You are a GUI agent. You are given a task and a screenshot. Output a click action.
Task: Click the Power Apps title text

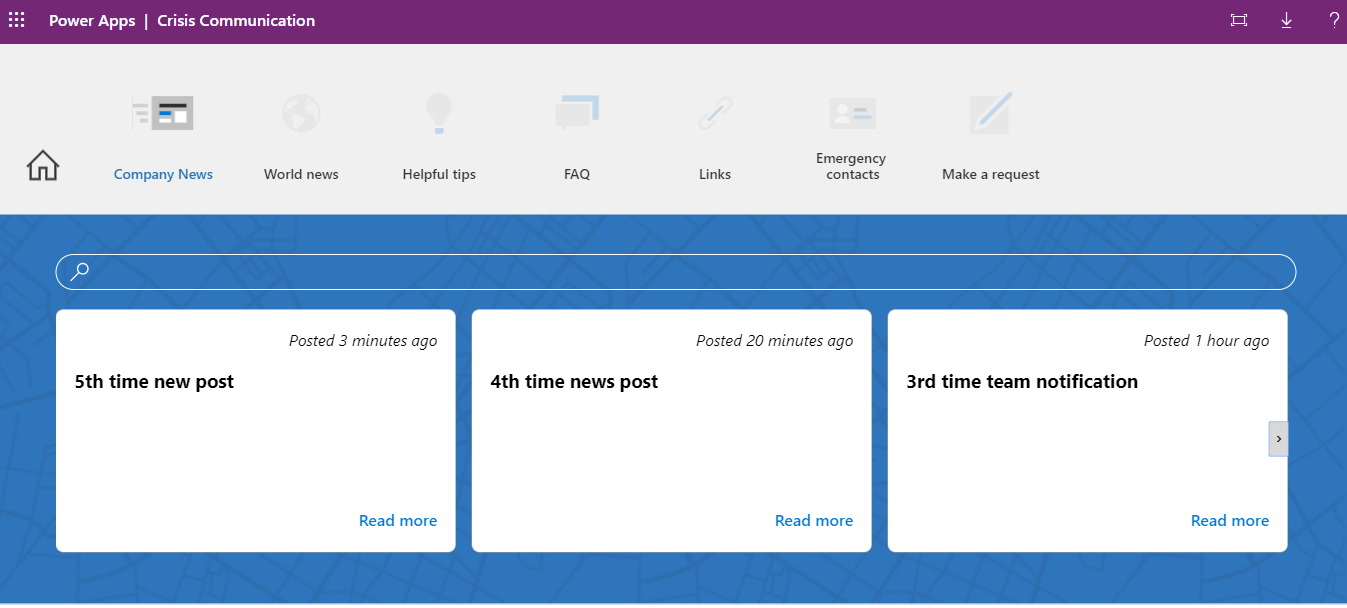[92, 21]
